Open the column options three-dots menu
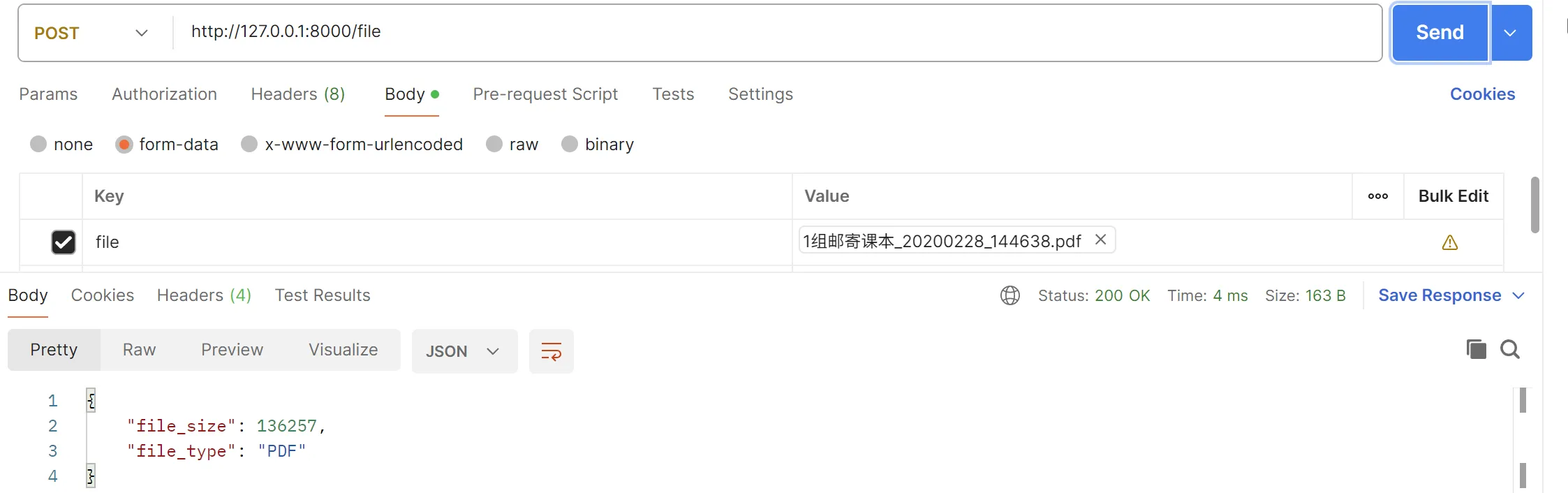Image resolution: width=1568 pixels, height=493 pixels. 1377,196
